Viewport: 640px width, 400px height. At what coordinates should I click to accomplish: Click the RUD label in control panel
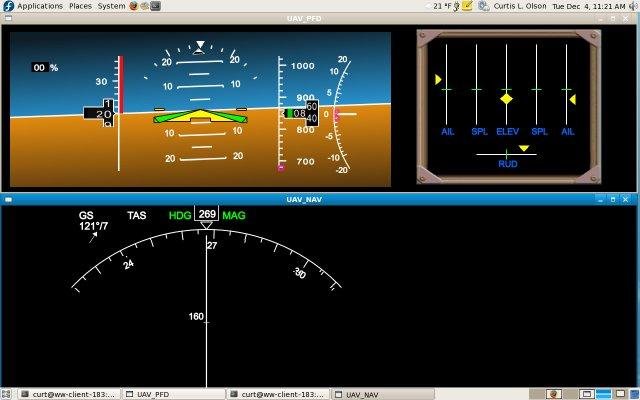click(x=508, y=164)
